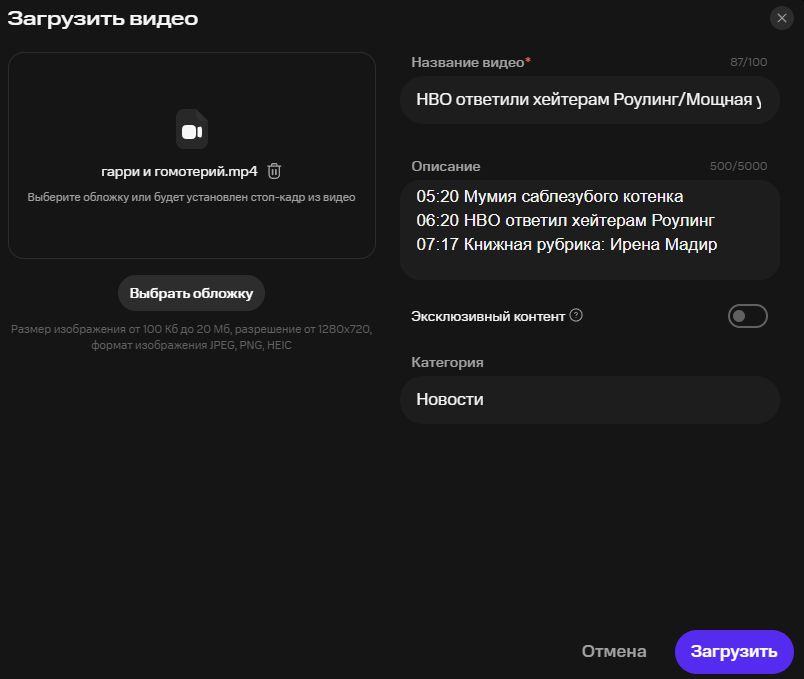Select the file name гарри и гомотерий.mp4
Viewport: 804px width, 679px height.
click(179, 171)
